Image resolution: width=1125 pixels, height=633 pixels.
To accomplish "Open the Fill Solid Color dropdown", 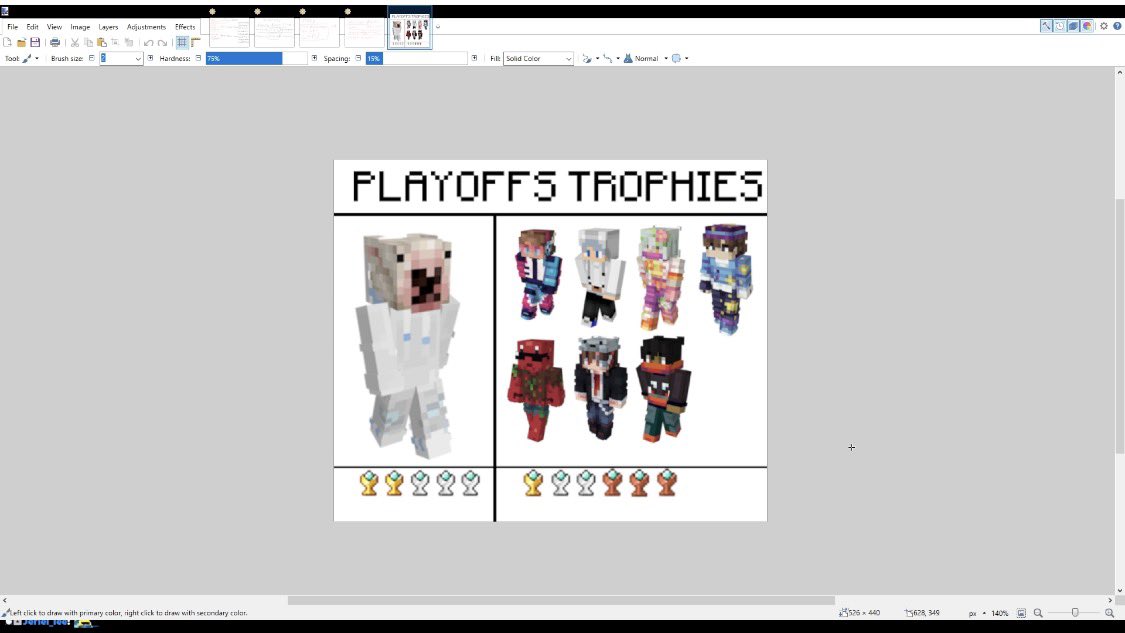I will pyautogui.click(x=538, y=58).
